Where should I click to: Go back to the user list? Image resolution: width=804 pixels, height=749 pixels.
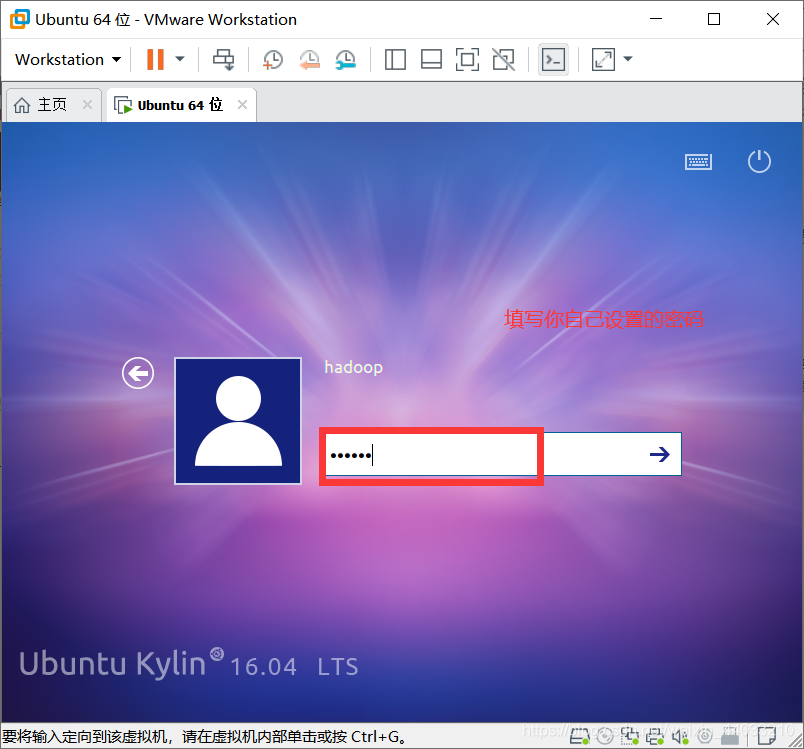[138, 373]
